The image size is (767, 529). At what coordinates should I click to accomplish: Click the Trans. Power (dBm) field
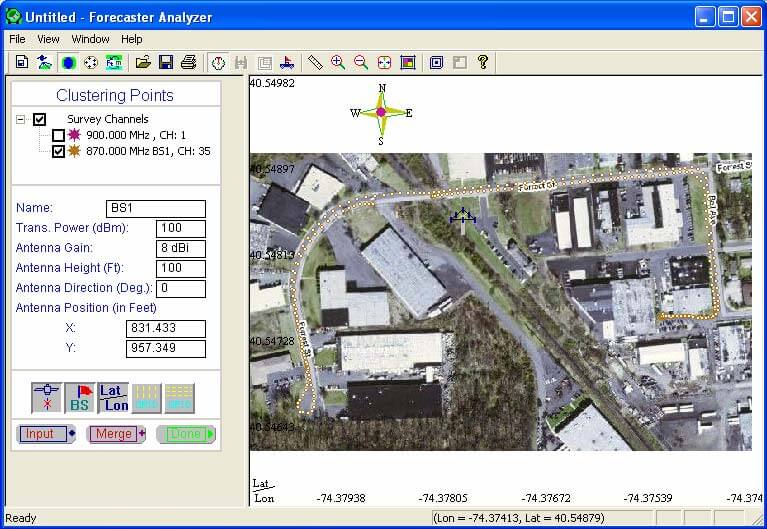point(181,229)
